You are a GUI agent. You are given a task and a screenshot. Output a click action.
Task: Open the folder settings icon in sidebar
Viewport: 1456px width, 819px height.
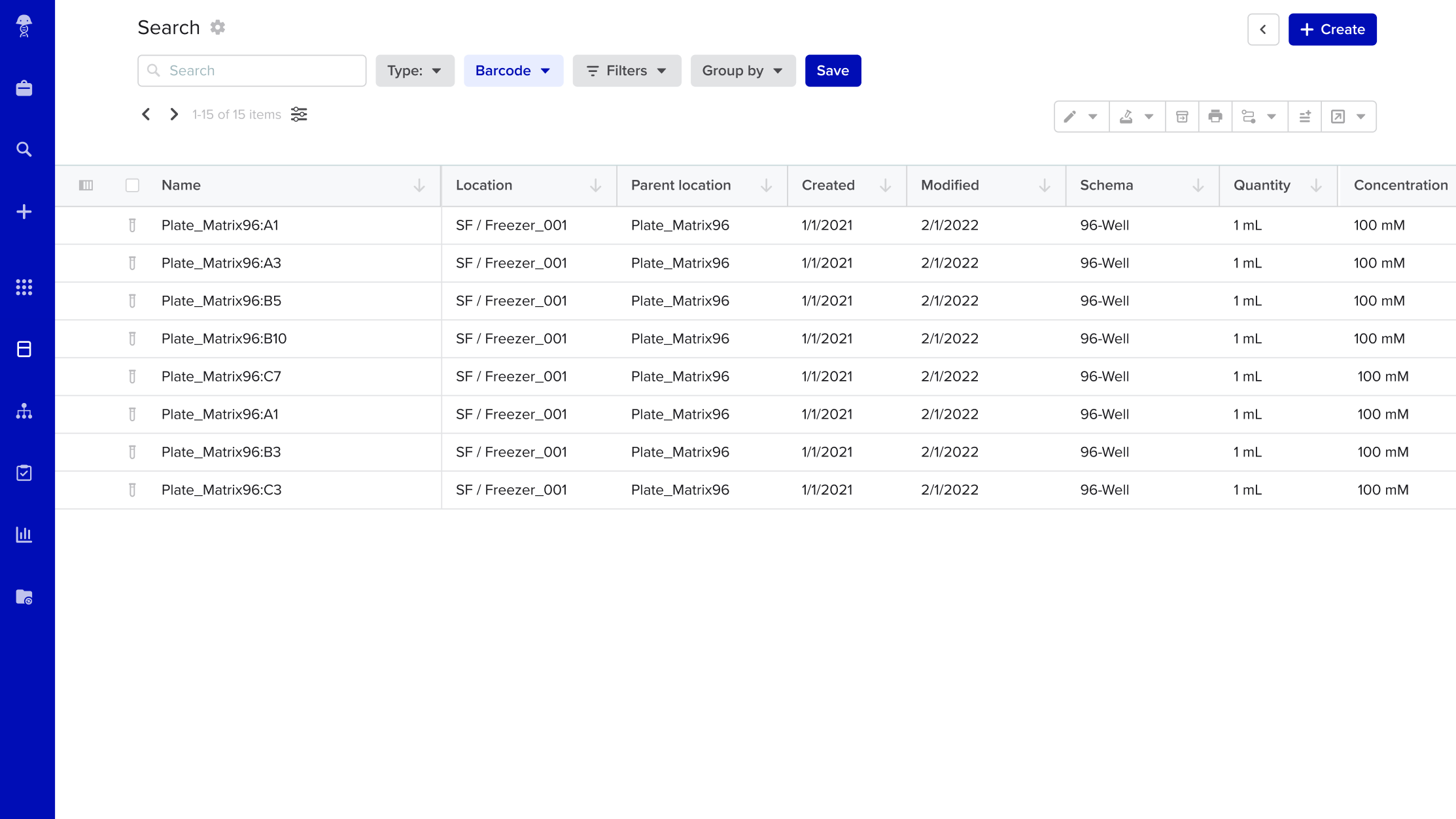(24, 597)
